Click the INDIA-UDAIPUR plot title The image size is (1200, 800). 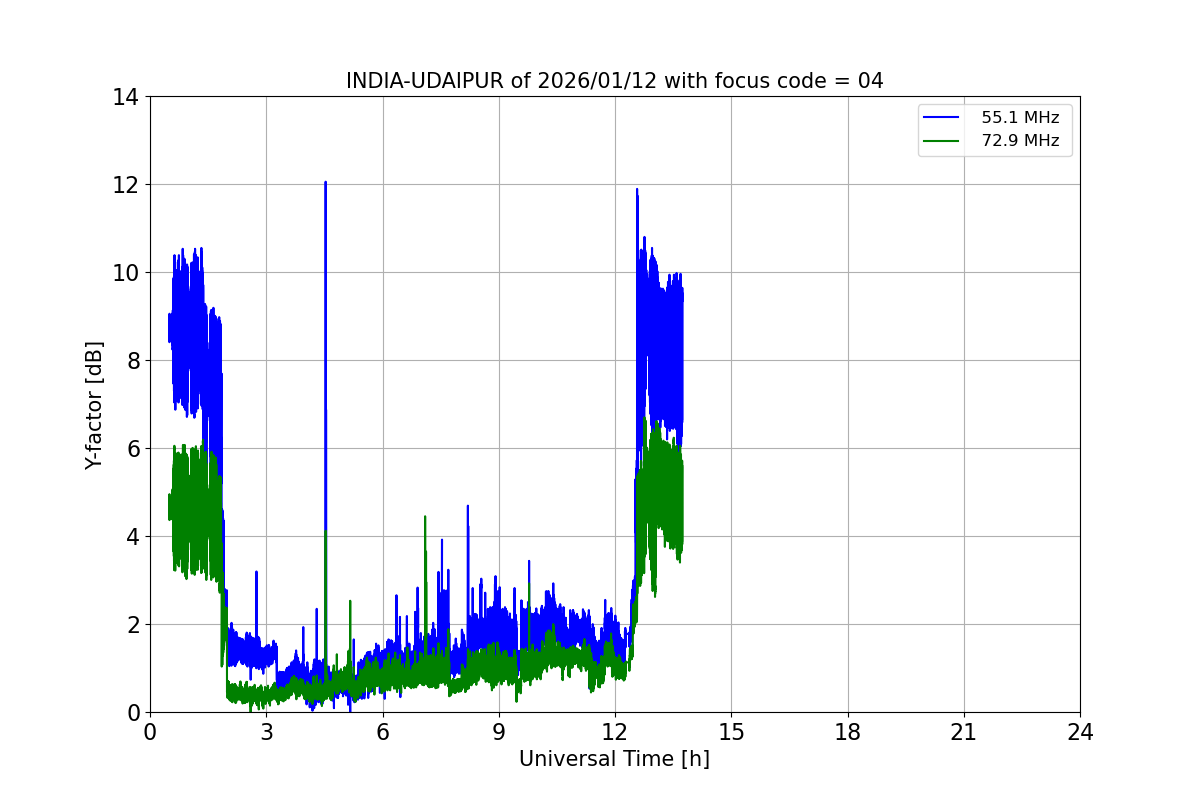[x=615, y=81]
